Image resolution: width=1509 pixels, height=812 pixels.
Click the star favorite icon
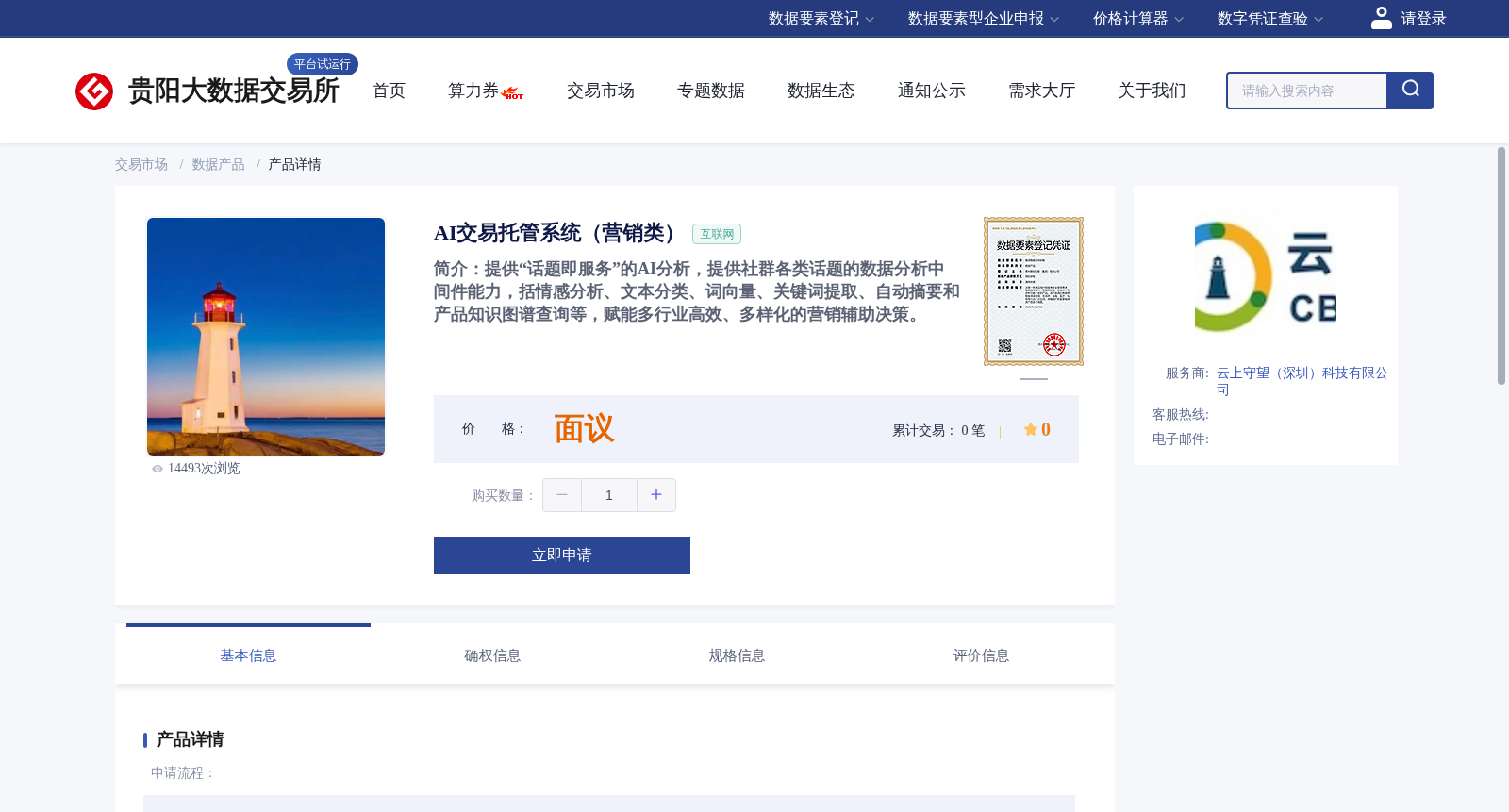(x=1031, y=429)
